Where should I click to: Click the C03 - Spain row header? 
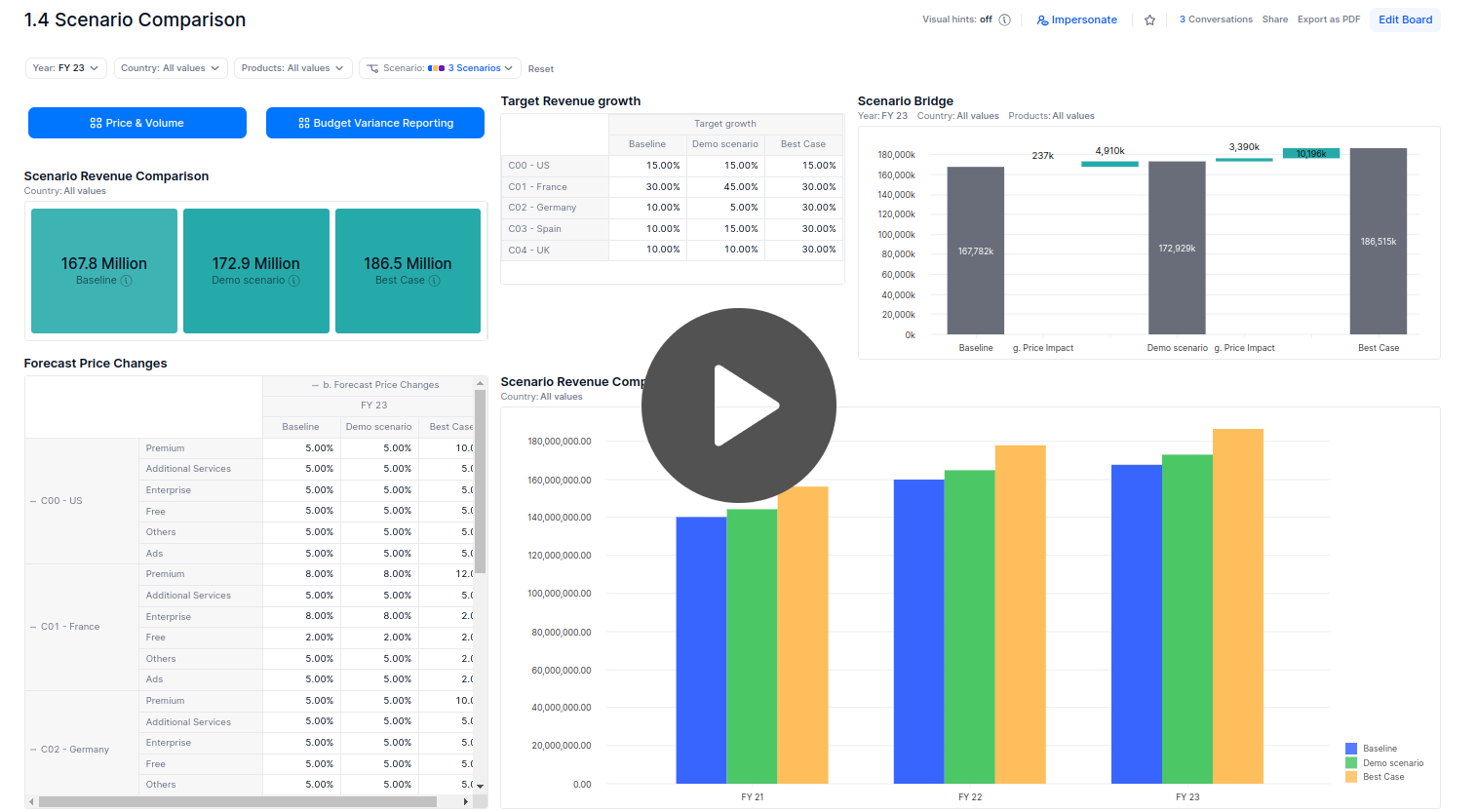tap(555, 229)
